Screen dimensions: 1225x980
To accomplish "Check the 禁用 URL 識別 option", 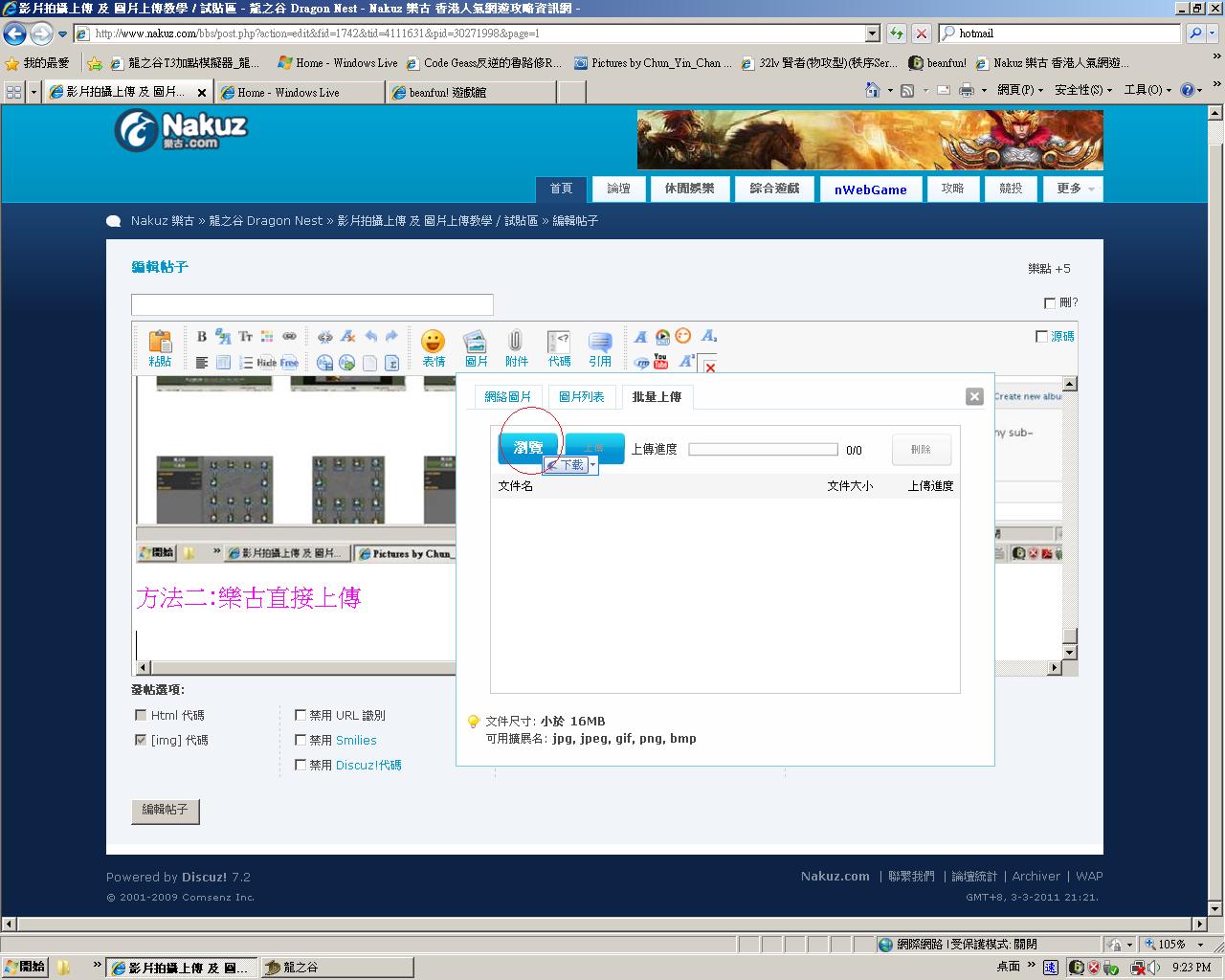I will click(301, 715).
